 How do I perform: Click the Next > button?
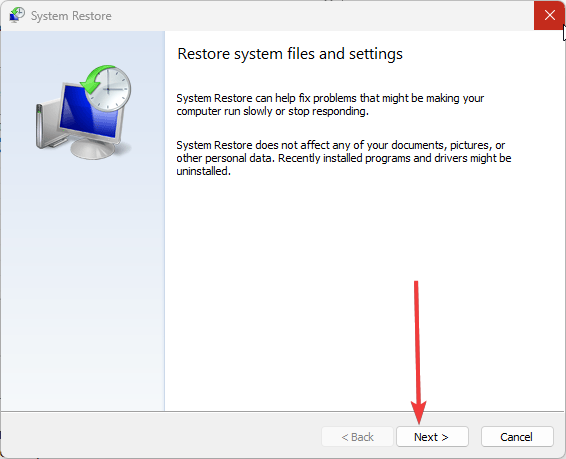(x=432, y=437)
